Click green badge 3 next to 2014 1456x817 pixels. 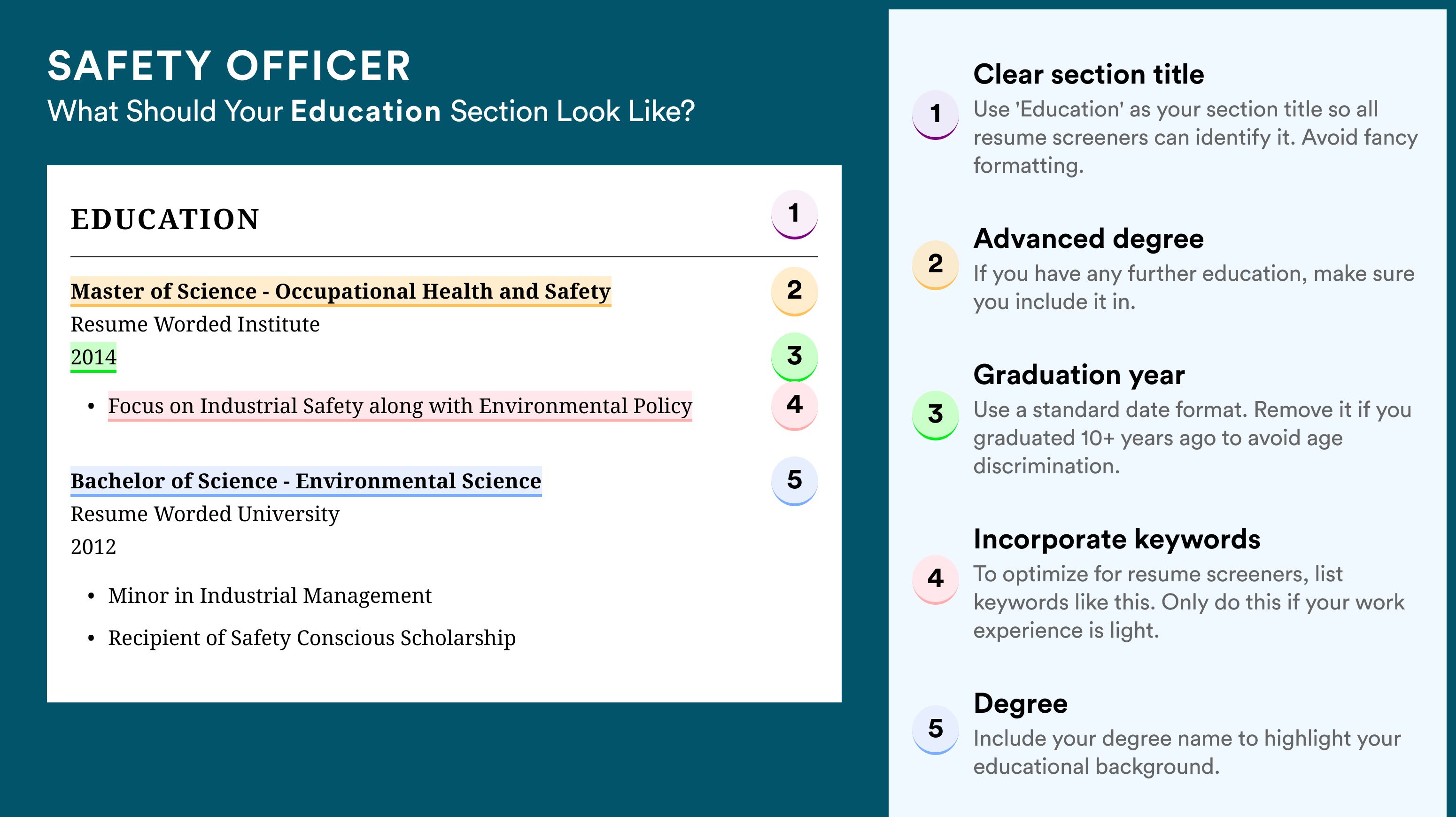point(794,356)
